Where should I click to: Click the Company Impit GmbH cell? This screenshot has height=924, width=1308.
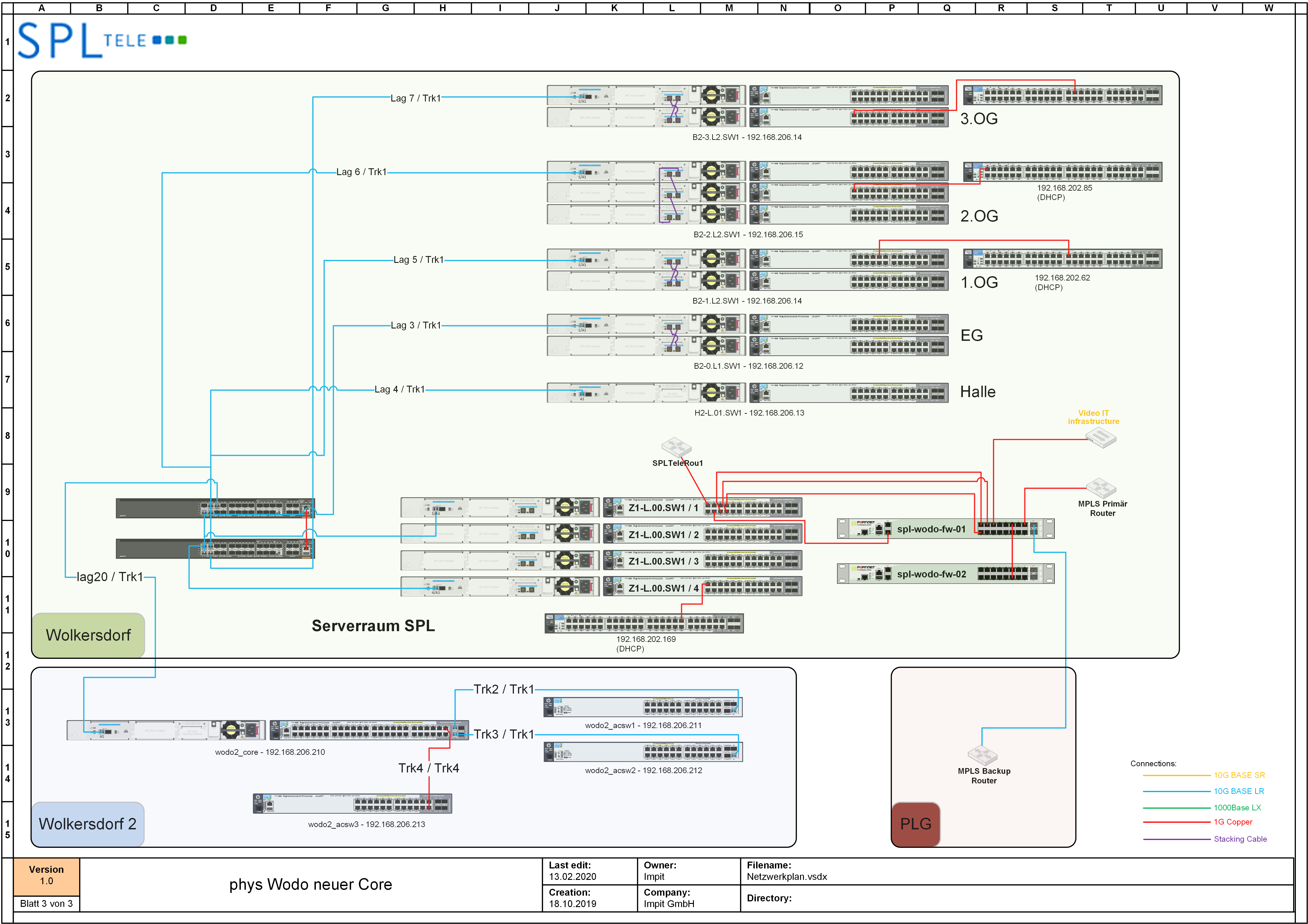tap(689, 898)
